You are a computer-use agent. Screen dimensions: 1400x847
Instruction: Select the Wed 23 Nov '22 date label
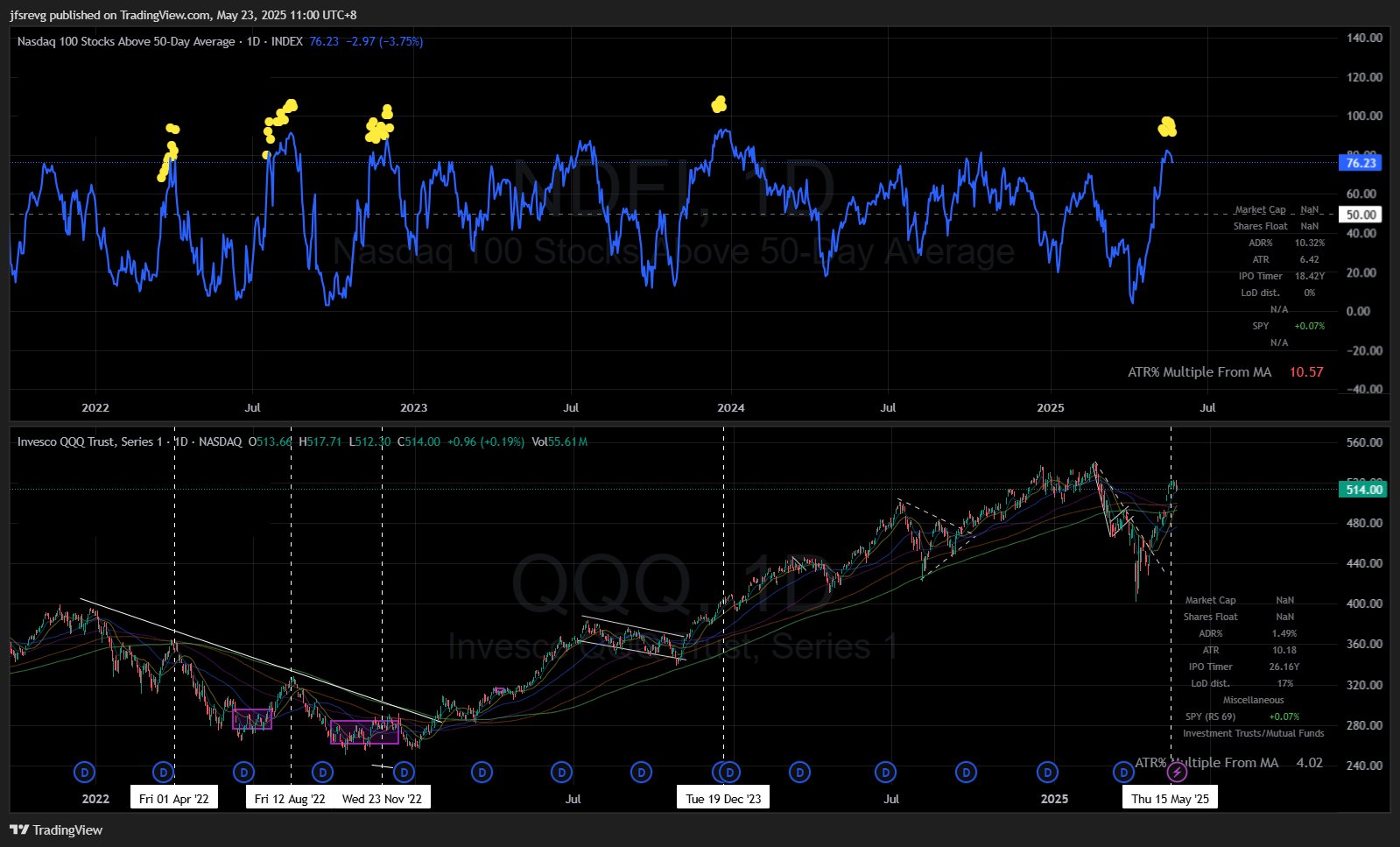click(382, 798)
